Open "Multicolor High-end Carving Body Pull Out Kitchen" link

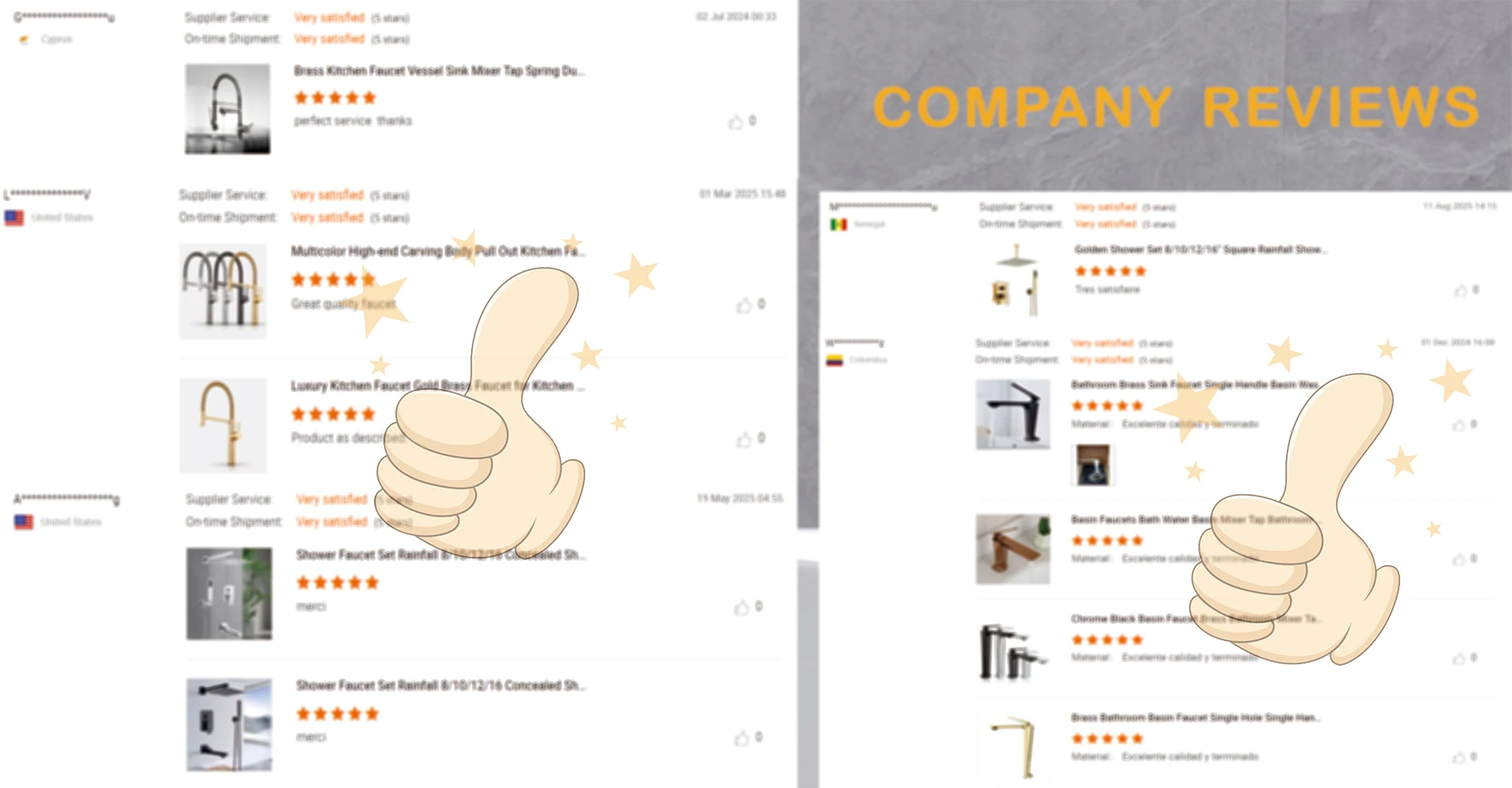pyautogui.click(x=439, y=251)
